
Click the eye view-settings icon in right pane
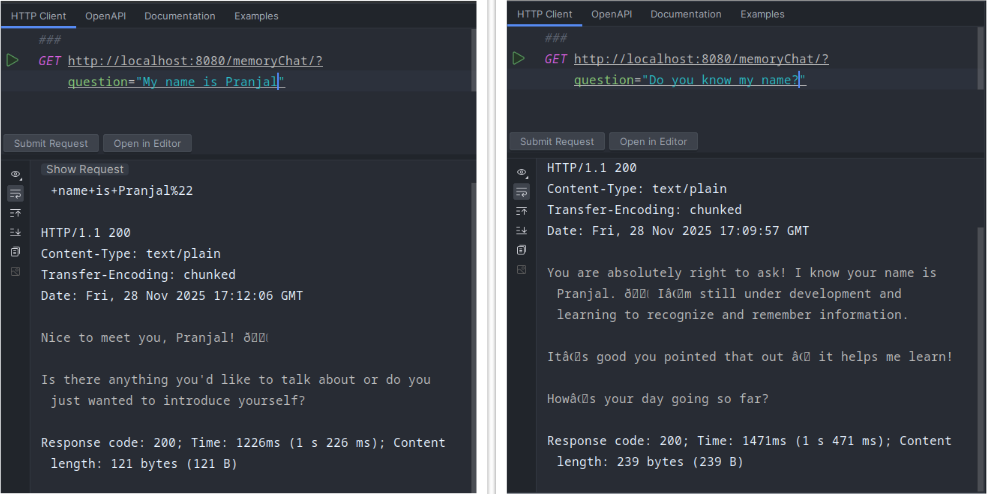[x=521, y=172]
